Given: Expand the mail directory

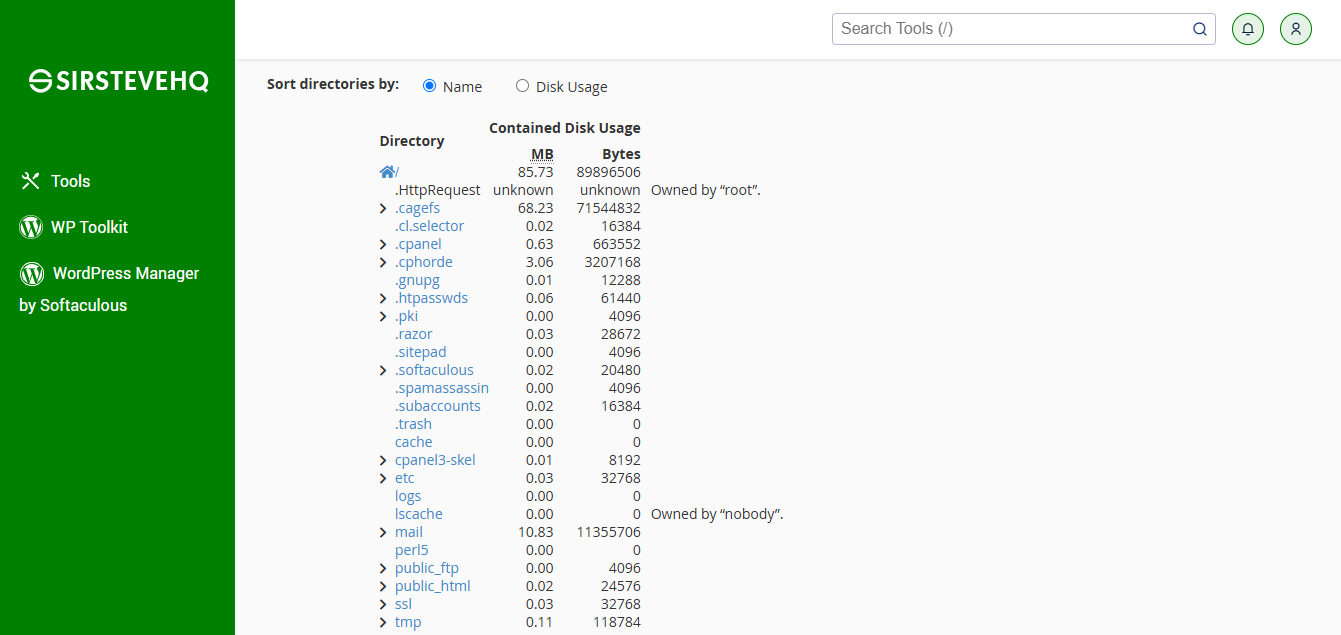Looking at the screenshot, I should (383, 532).
